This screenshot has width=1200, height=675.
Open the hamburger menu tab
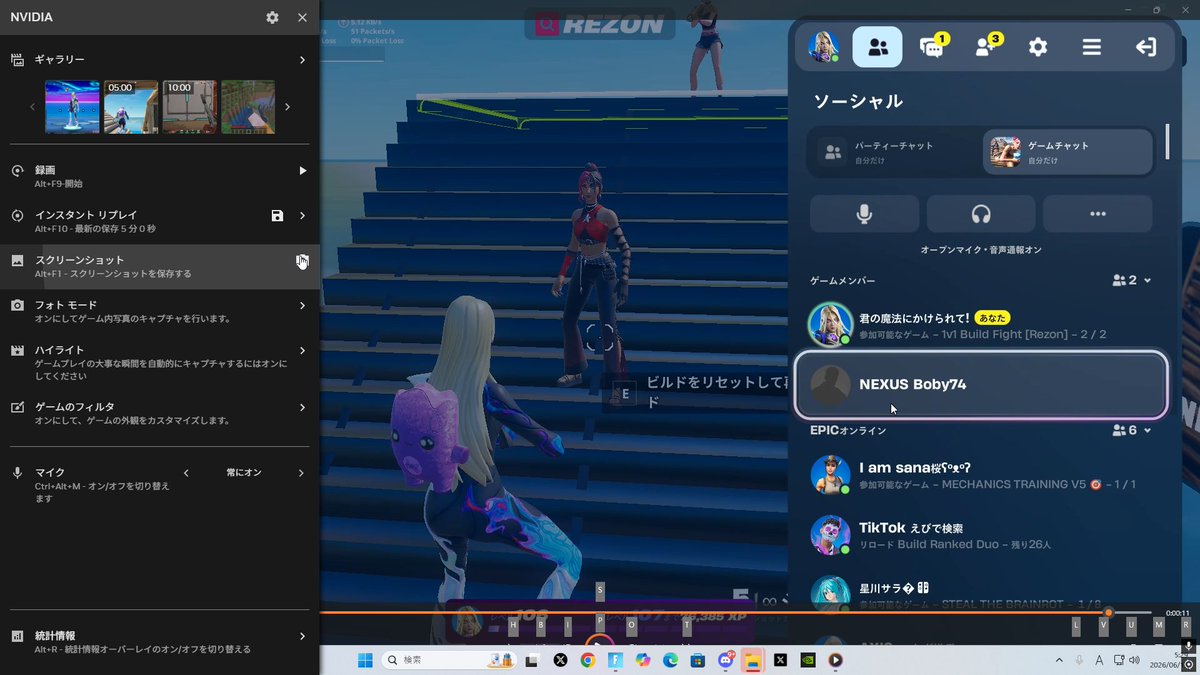[1092, 47]
